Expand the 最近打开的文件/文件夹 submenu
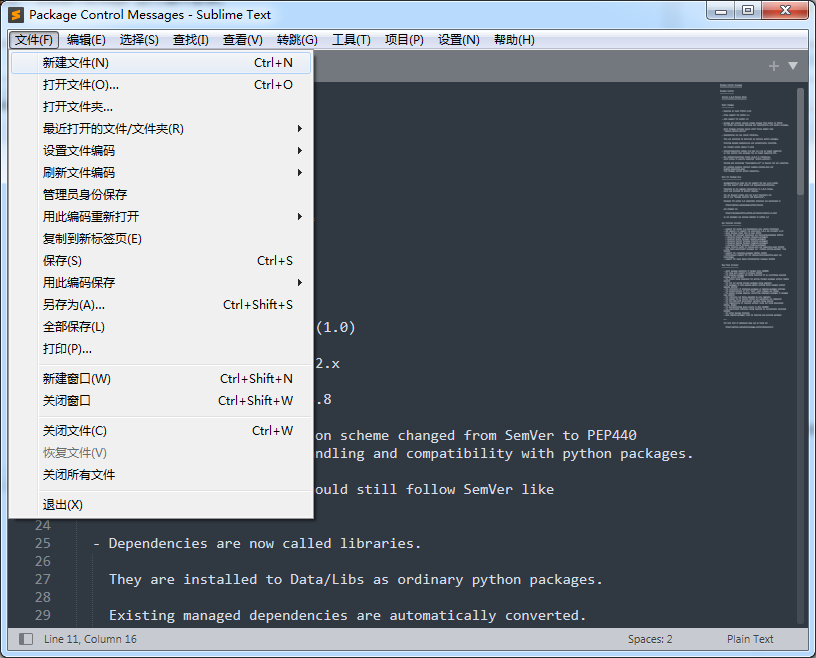This screenshot has height=658, width=816. (x=150, y=129)
